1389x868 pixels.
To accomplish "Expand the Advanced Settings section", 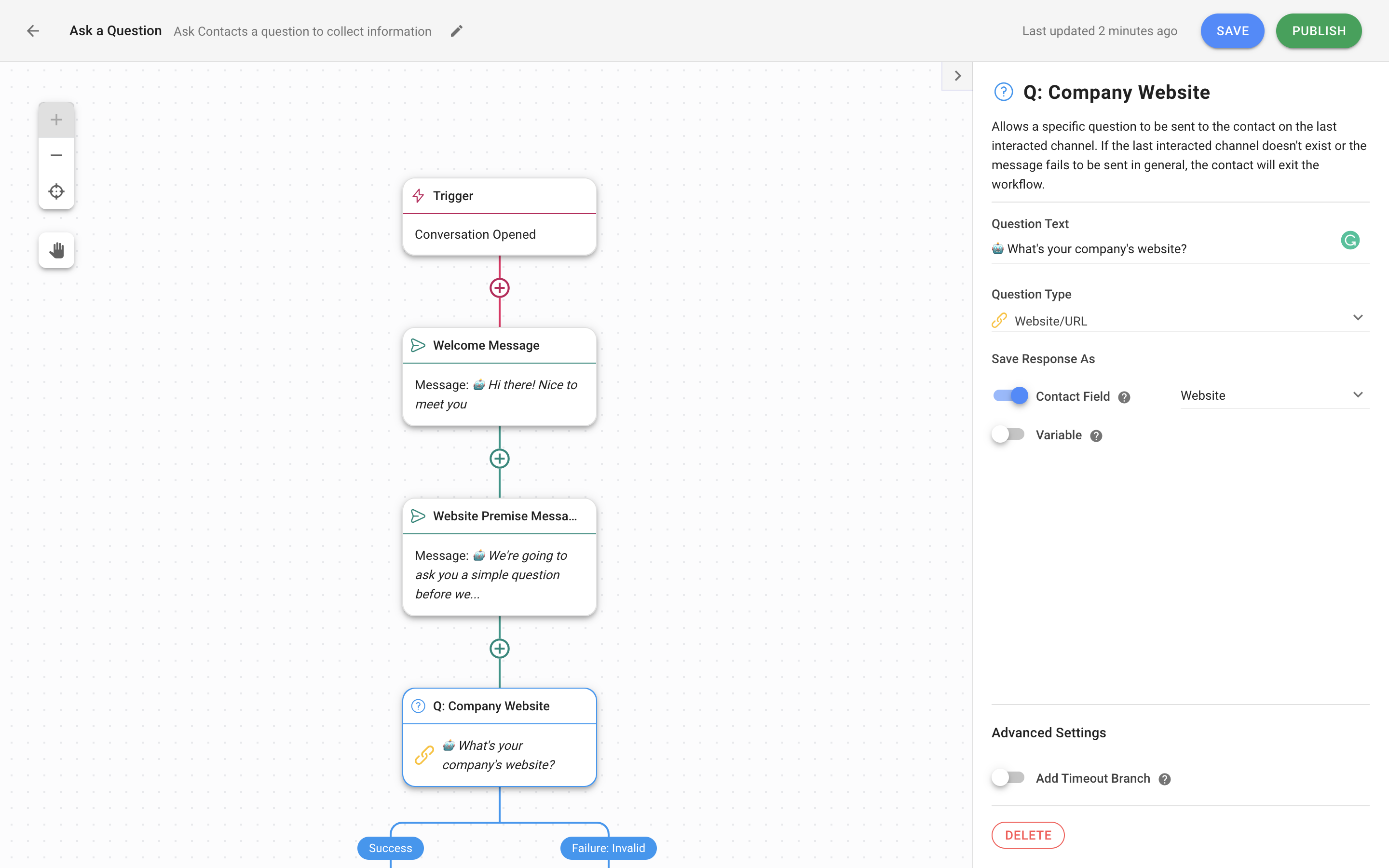I will 1048,732.
